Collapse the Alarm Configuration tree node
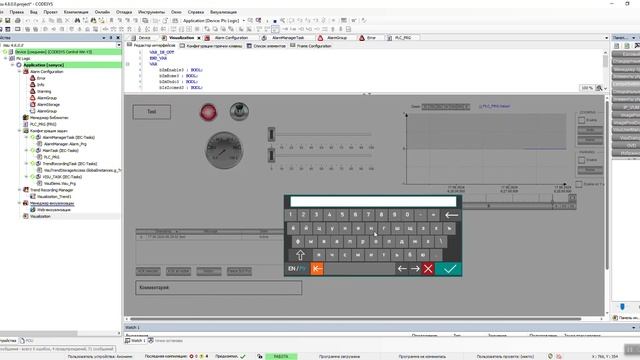Image resolution: width=640 pixels, height=360 pixels. [19, 71]
